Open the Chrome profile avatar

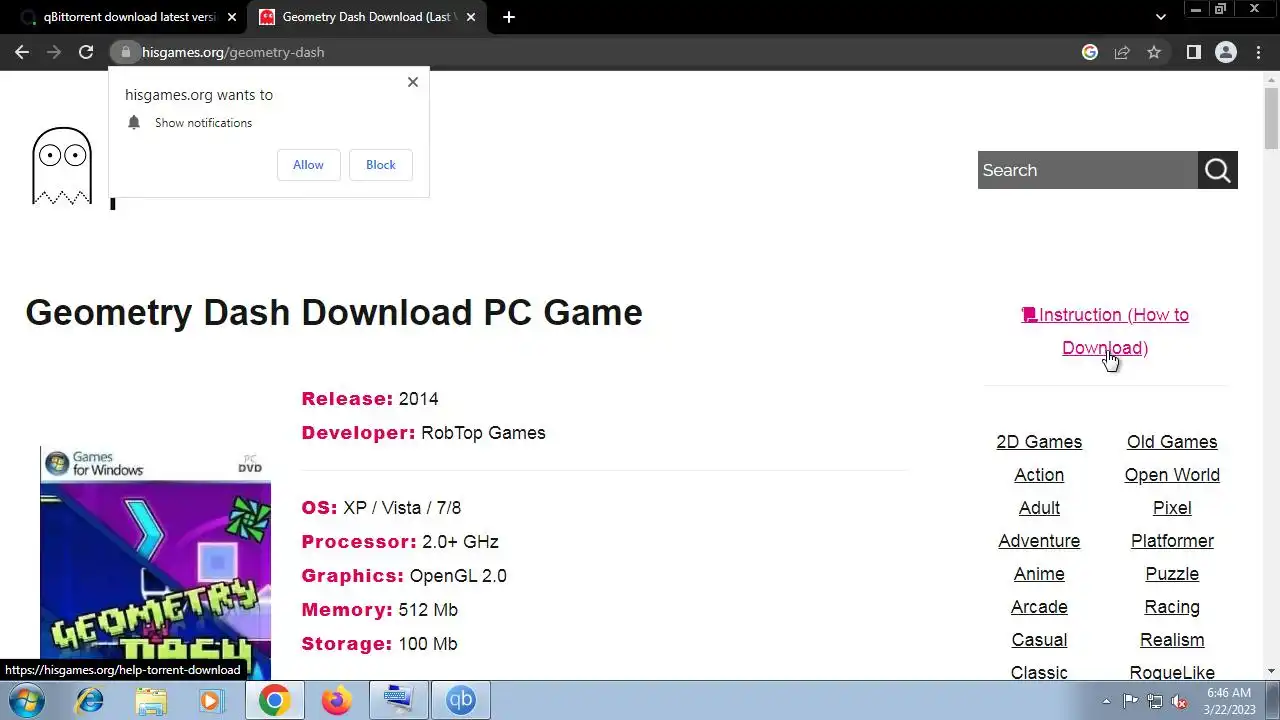pos(1226,52)
